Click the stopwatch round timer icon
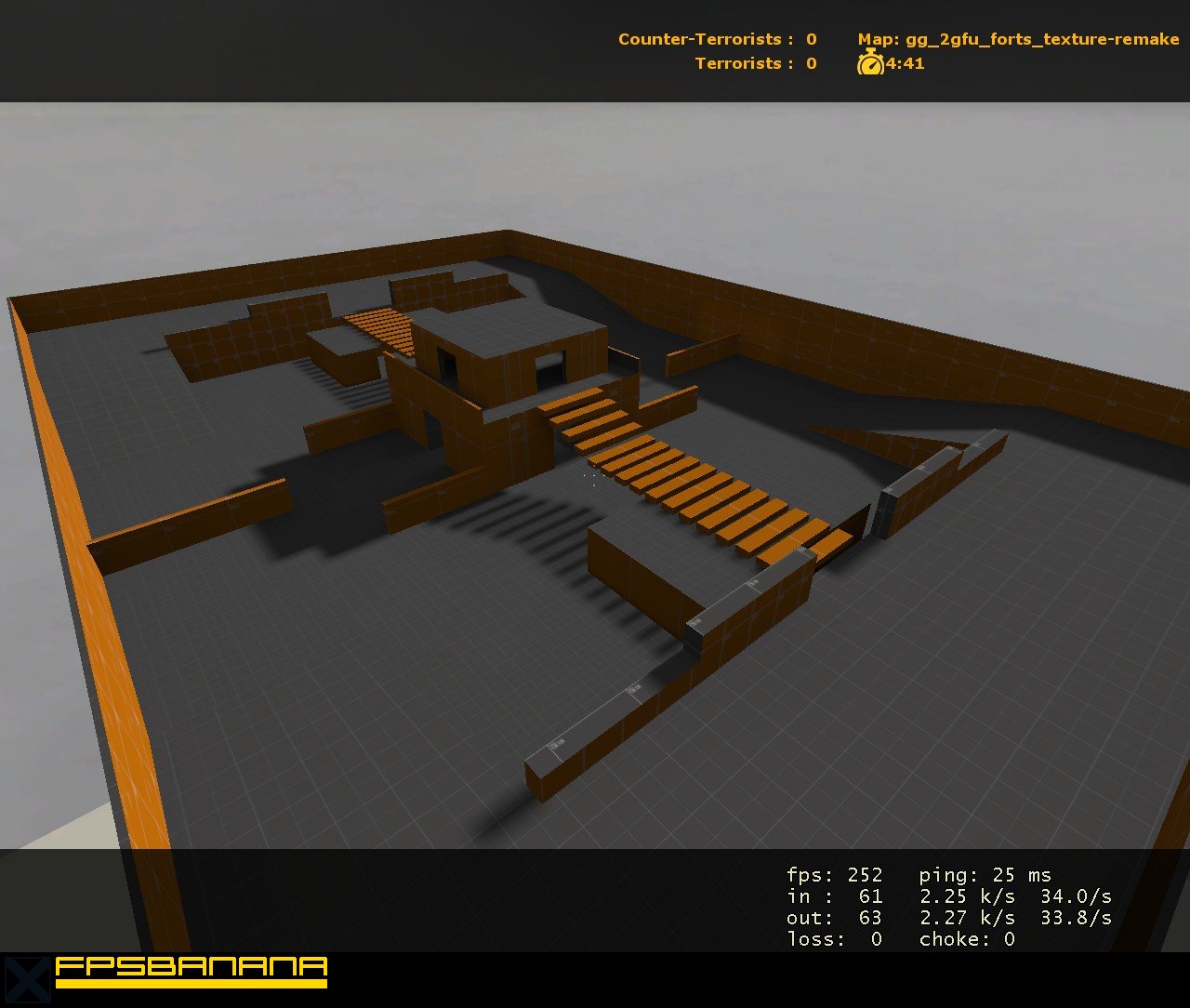 pyautogui.click(x=870, y=62)
